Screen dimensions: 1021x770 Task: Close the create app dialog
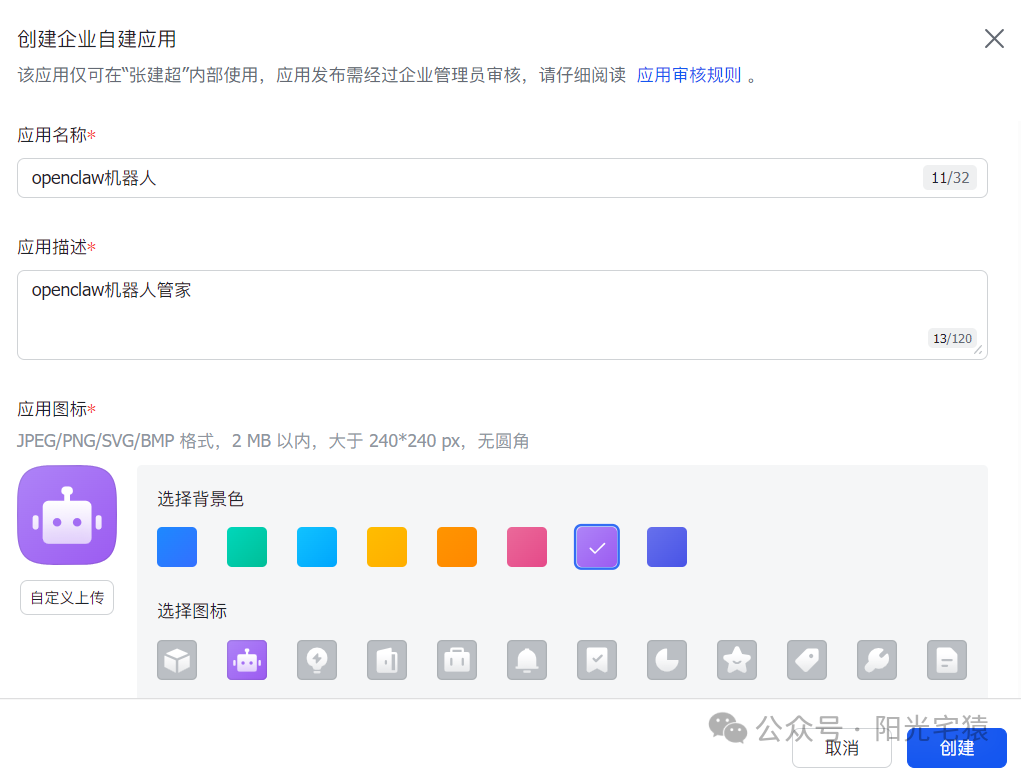pyautogui.click(x=994, y=38)
